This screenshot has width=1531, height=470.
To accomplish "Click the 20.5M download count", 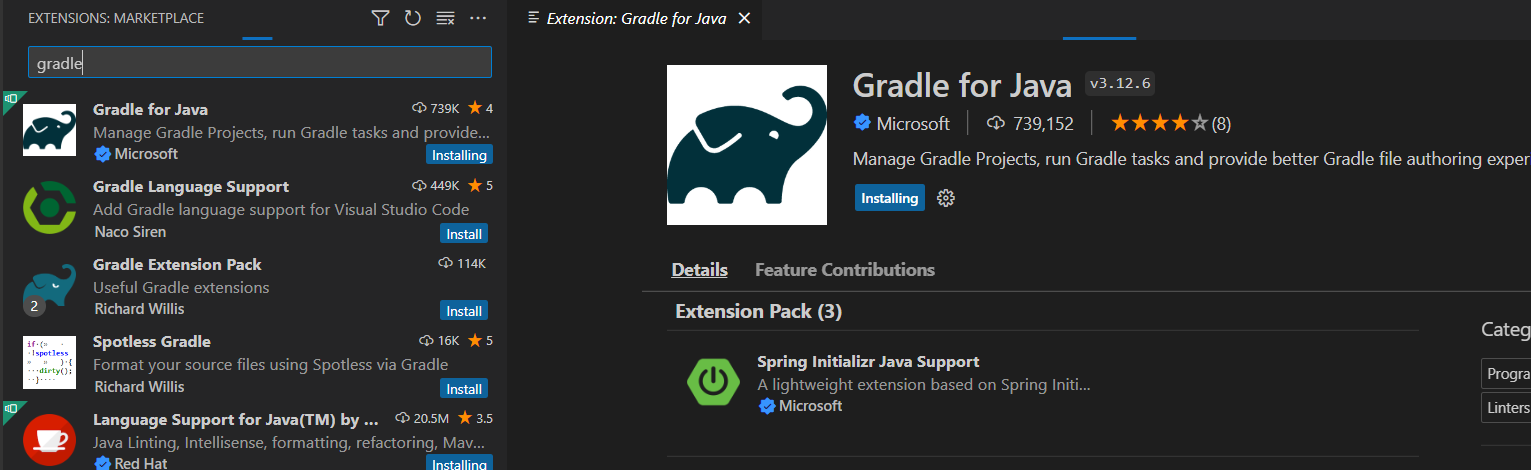I will pyautogui.click(x=433, y=418).
